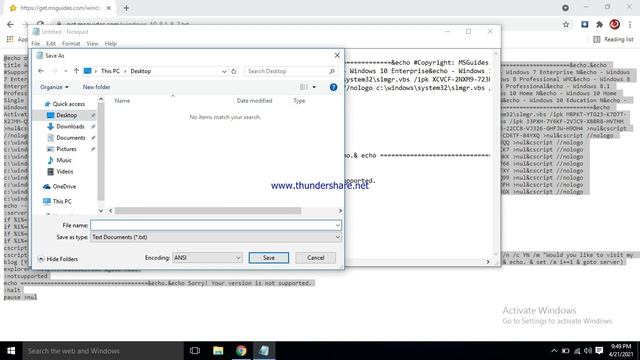Switch to Chrome from taskbar
The image size is (640, 360).
click(241, 351)
